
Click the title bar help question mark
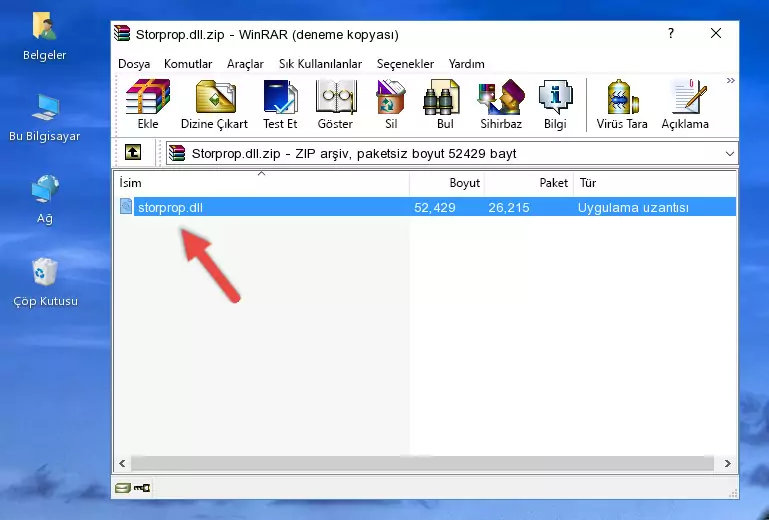(x=670, y=33)
